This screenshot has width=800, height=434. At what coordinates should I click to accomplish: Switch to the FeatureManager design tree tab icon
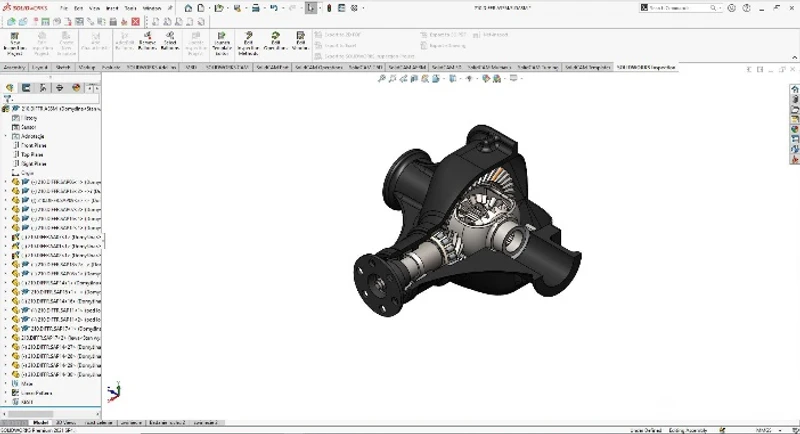point(10,88)
